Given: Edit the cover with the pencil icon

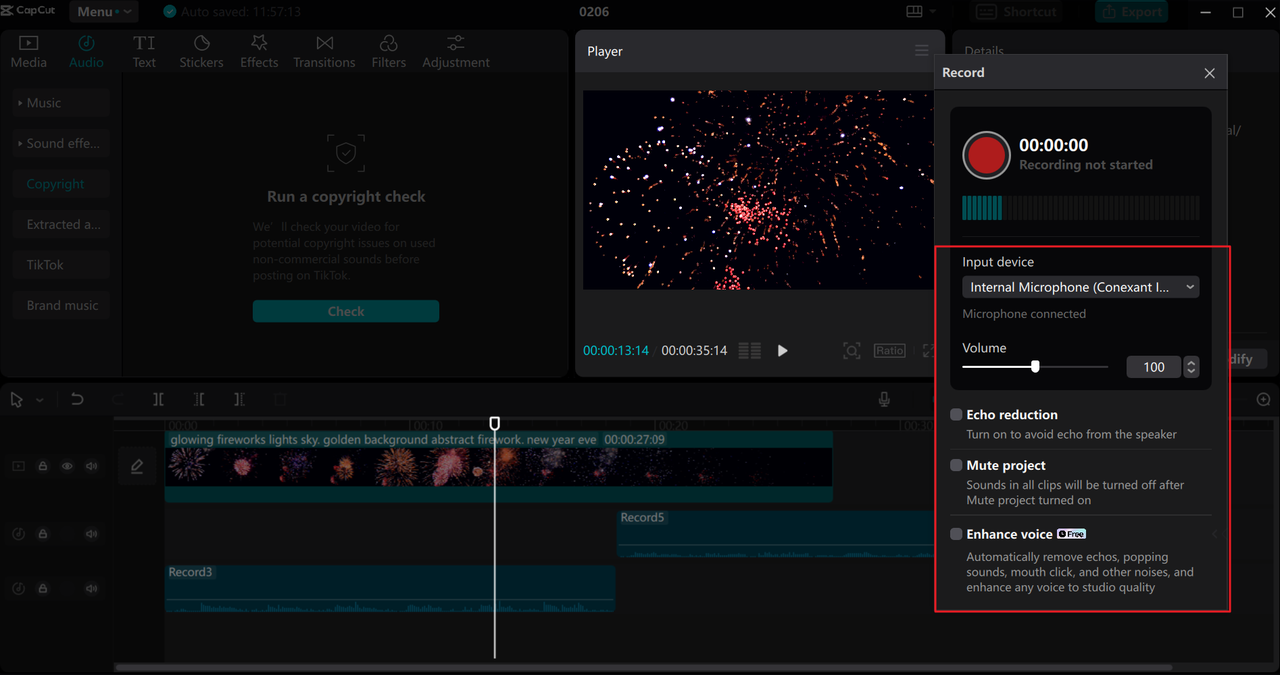Looking at the screenshot, I should pyautogui.click(x=137, y=466).
